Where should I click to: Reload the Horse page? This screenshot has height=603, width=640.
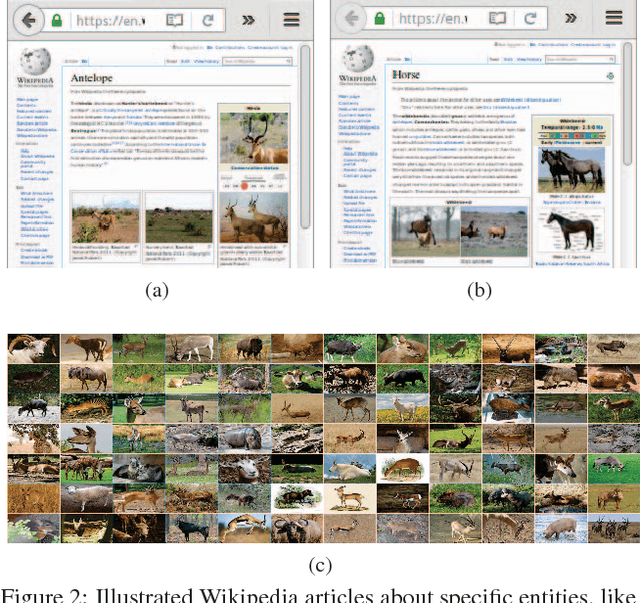click(530, 18)
